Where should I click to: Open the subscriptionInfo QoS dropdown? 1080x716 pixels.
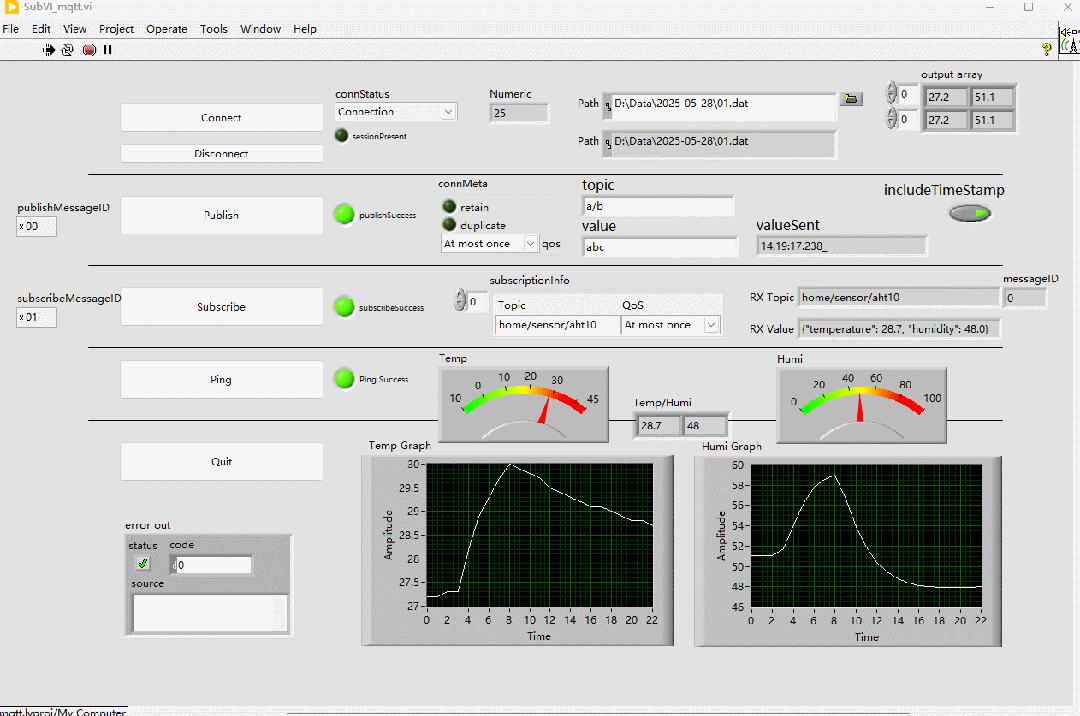point(711,325)
